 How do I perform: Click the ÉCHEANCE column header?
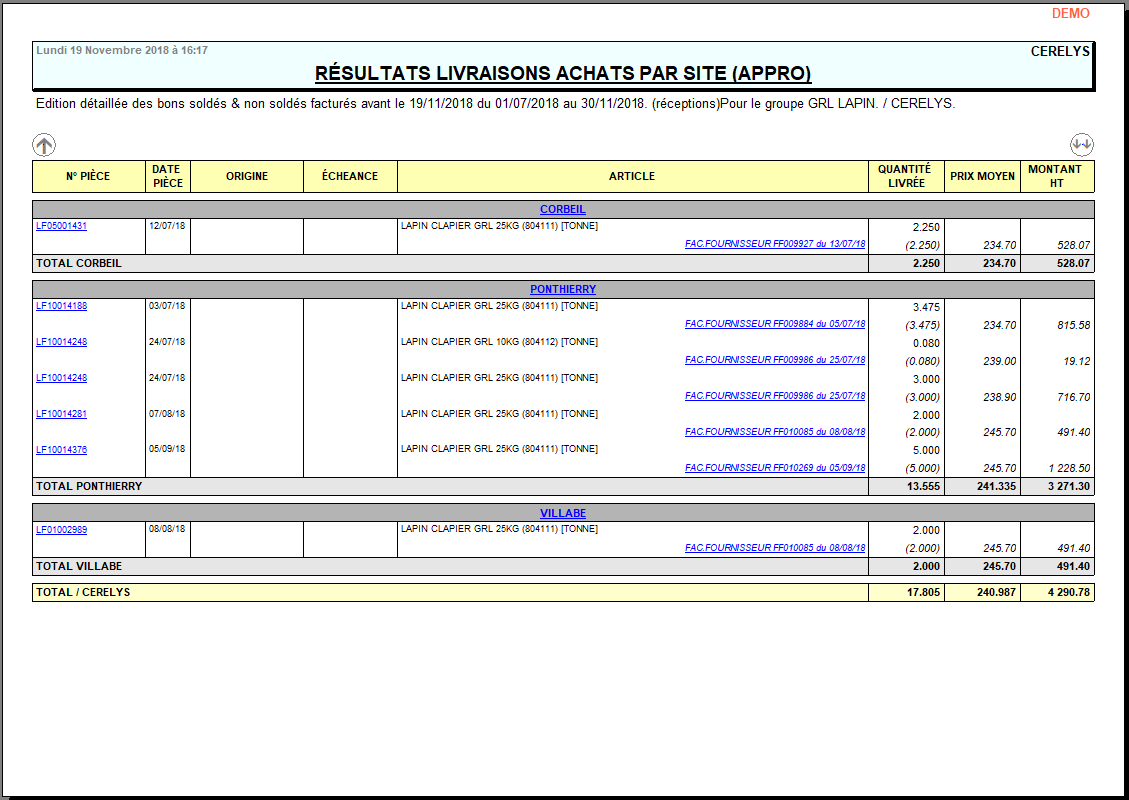350,176
